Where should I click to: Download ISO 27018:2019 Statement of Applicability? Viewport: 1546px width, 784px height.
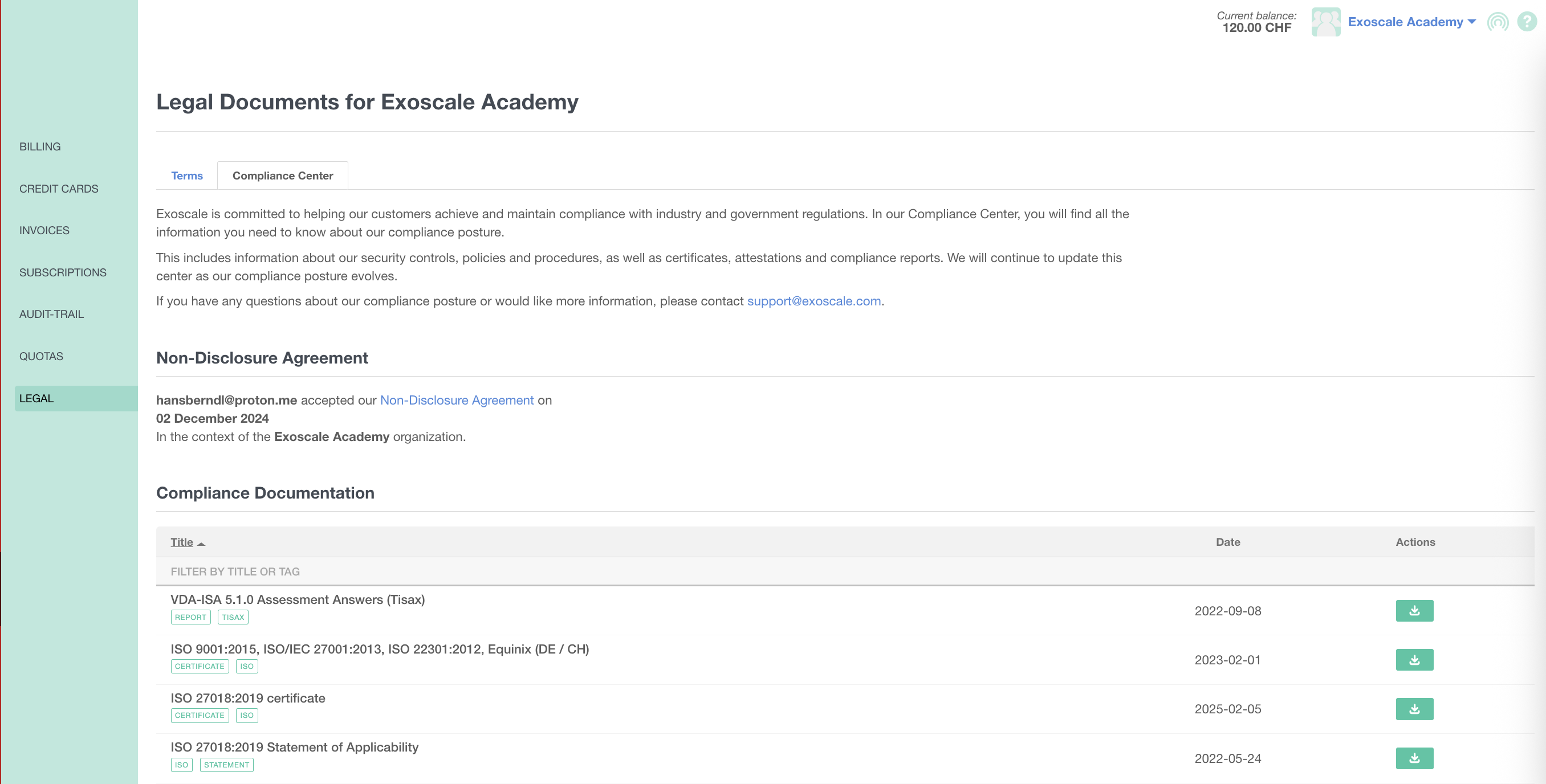click(x=1414, y=758)
